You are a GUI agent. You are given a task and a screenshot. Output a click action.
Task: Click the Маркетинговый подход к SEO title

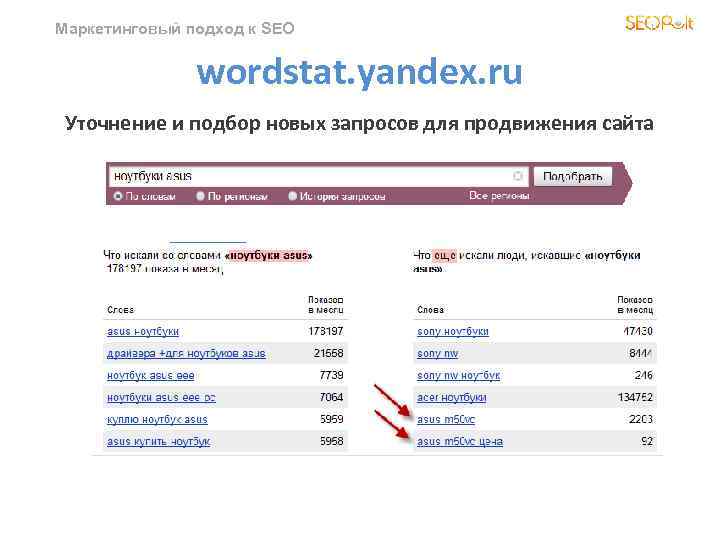click(174, 29)
